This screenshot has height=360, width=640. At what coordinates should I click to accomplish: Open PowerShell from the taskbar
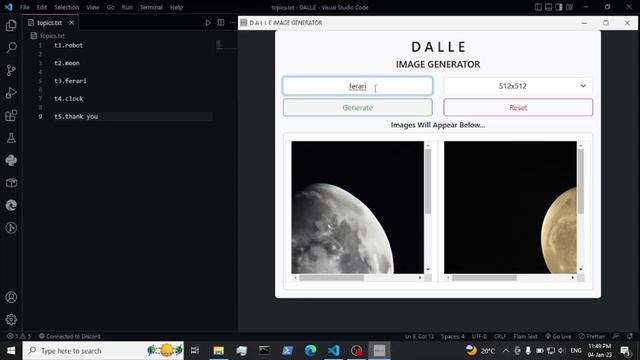pos(287,351)
